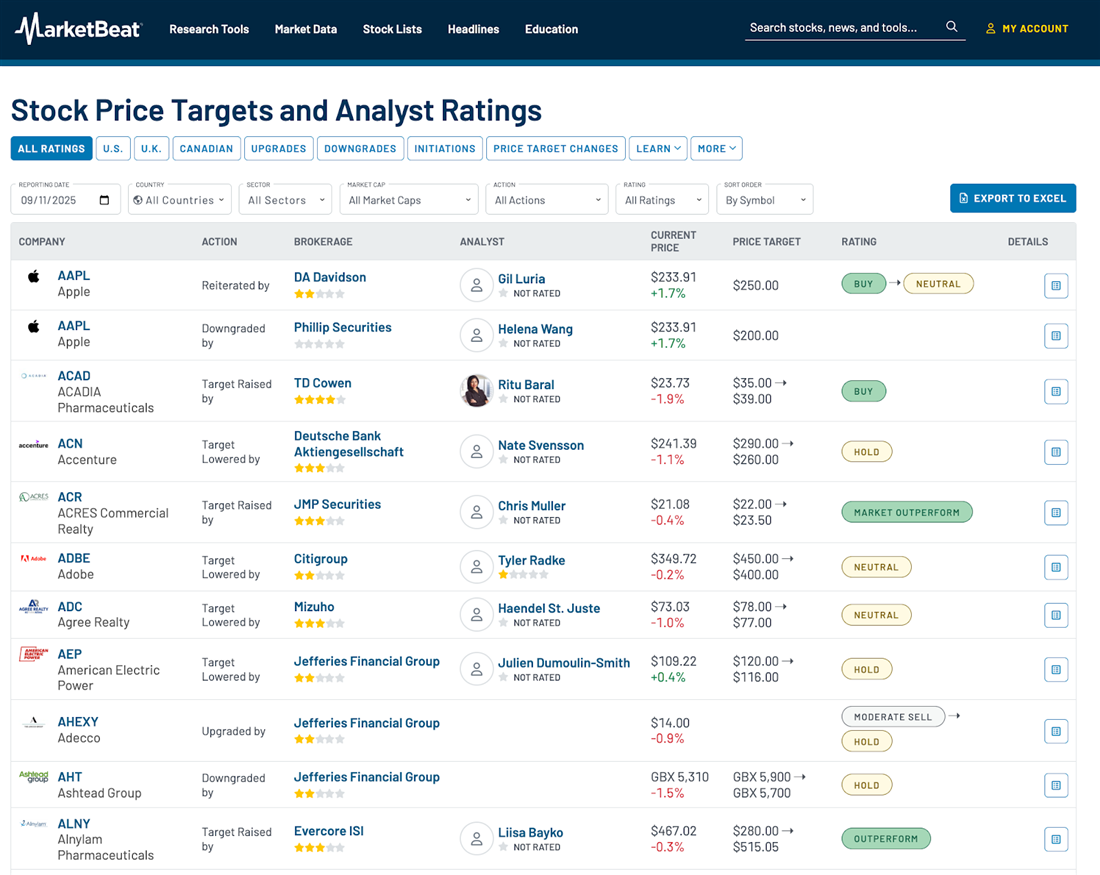This screenshot has width=1100, height=875.
Task: Open the TD Cowen brokerage link
Action: click(x=322, y=383)
